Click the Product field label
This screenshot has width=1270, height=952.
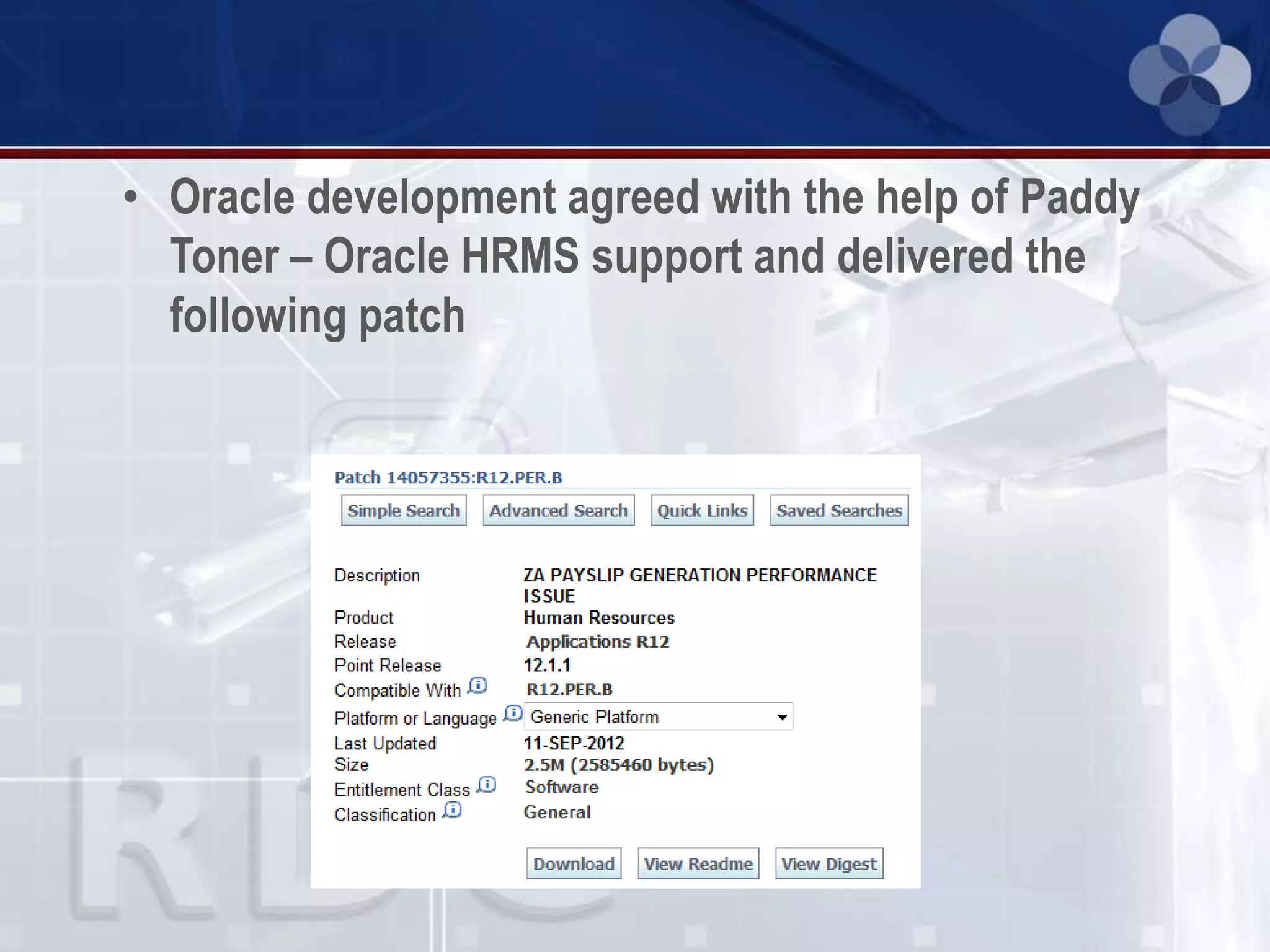(363, 618)
